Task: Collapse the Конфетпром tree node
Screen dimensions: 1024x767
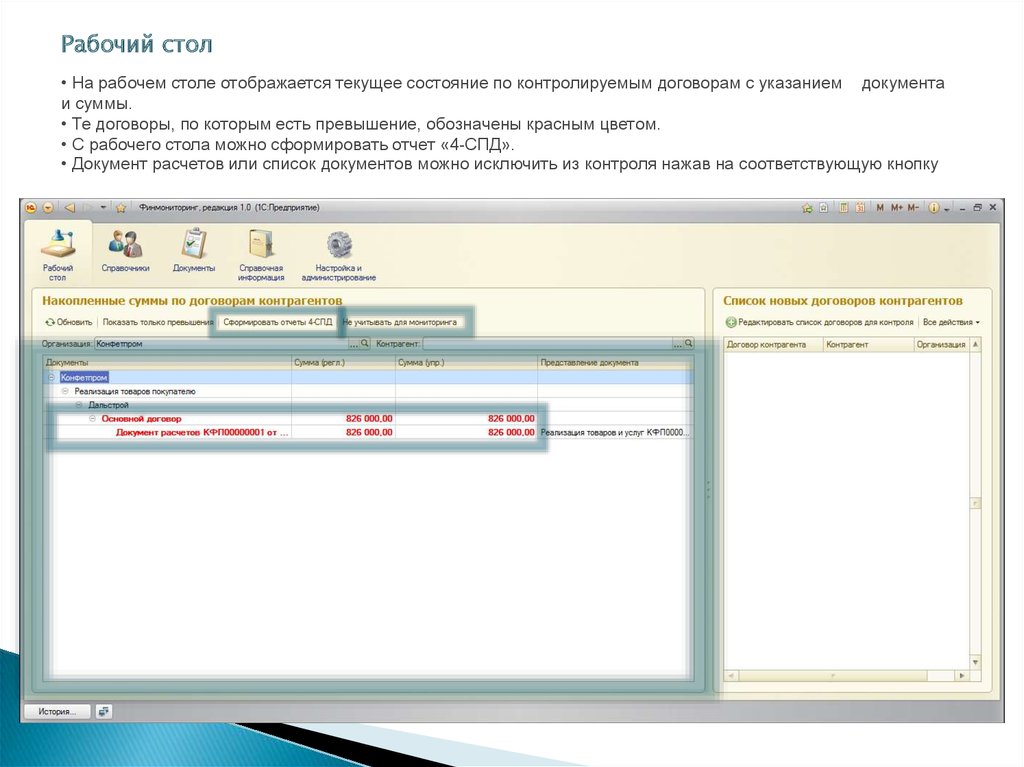Action: point(52,378)
